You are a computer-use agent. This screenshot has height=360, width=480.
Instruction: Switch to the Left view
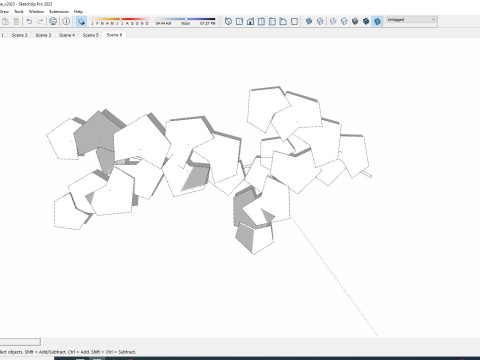[x=283, y=22]
